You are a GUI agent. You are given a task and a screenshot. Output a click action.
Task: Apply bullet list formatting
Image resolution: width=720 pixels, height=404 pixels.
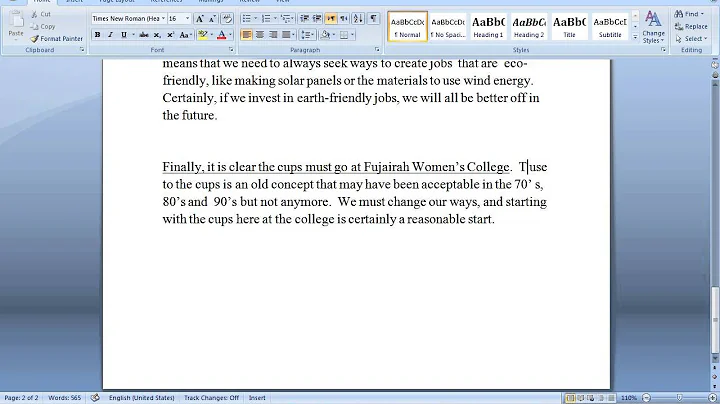point(247,18)
